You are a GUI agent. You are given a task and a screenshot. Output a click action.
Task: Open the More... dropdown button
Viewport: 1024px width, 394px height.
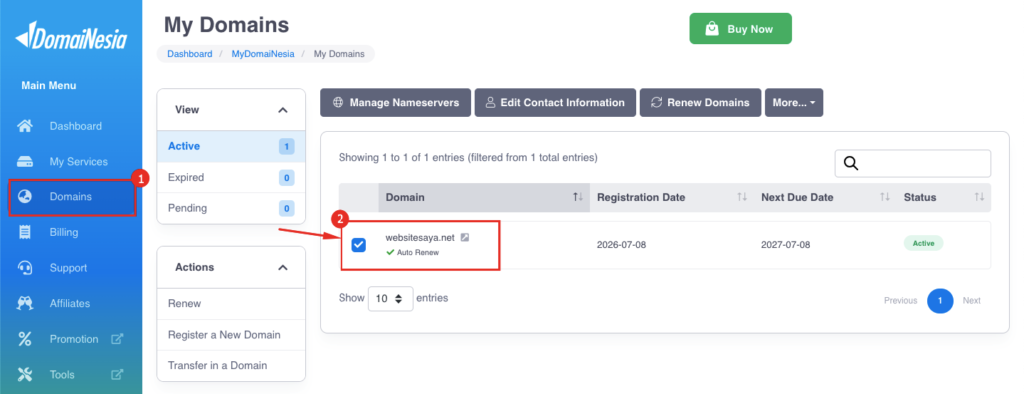click(x=794, y=103)
